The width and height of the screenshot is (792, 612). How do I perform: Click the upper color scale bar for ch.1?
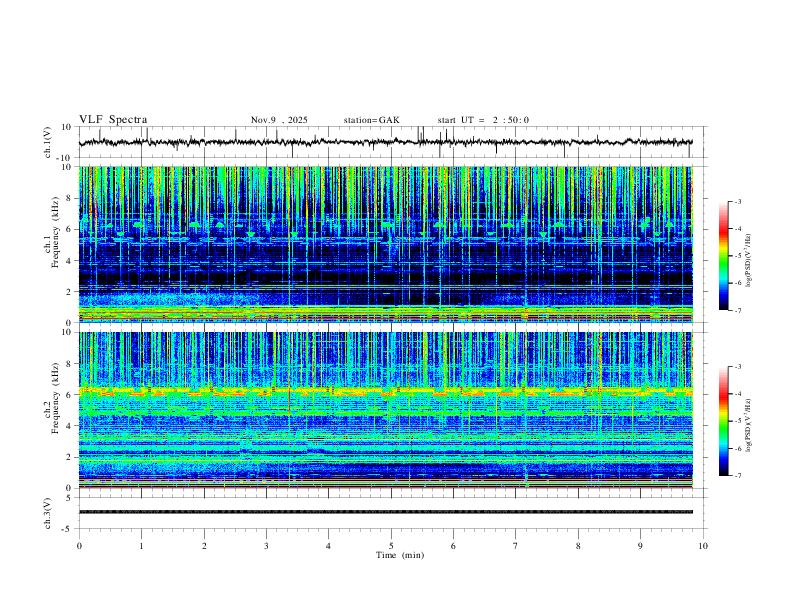724,256
